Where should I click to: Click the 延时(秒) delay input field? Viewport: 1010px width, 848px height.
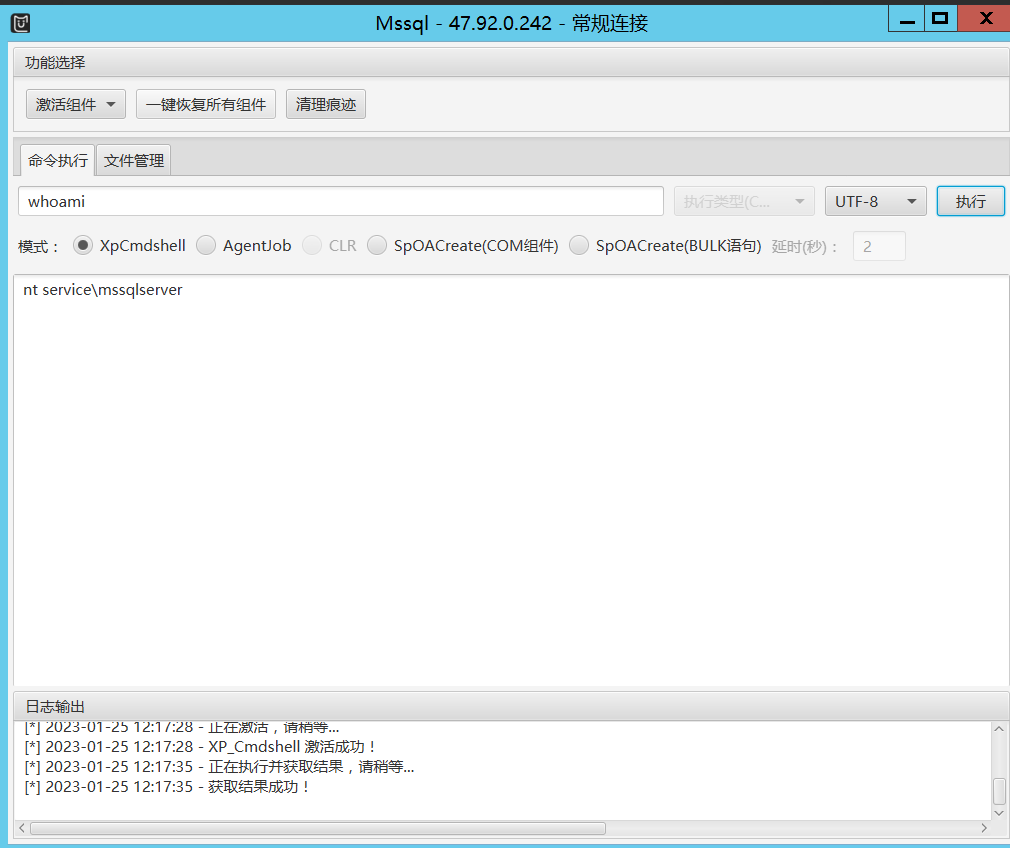tap(879, 246)
